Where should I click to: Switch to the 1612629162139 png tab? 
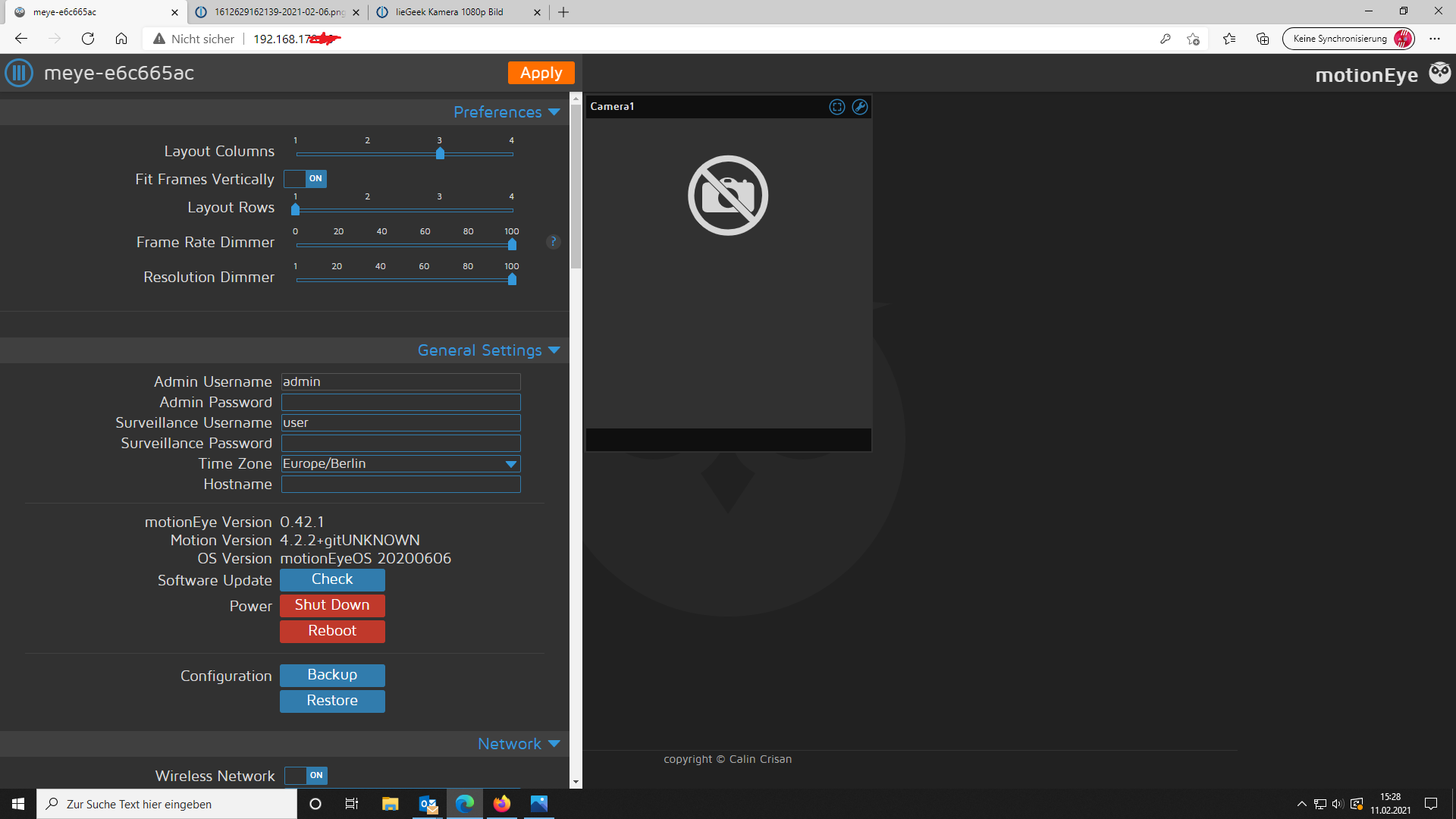point(278,12)
